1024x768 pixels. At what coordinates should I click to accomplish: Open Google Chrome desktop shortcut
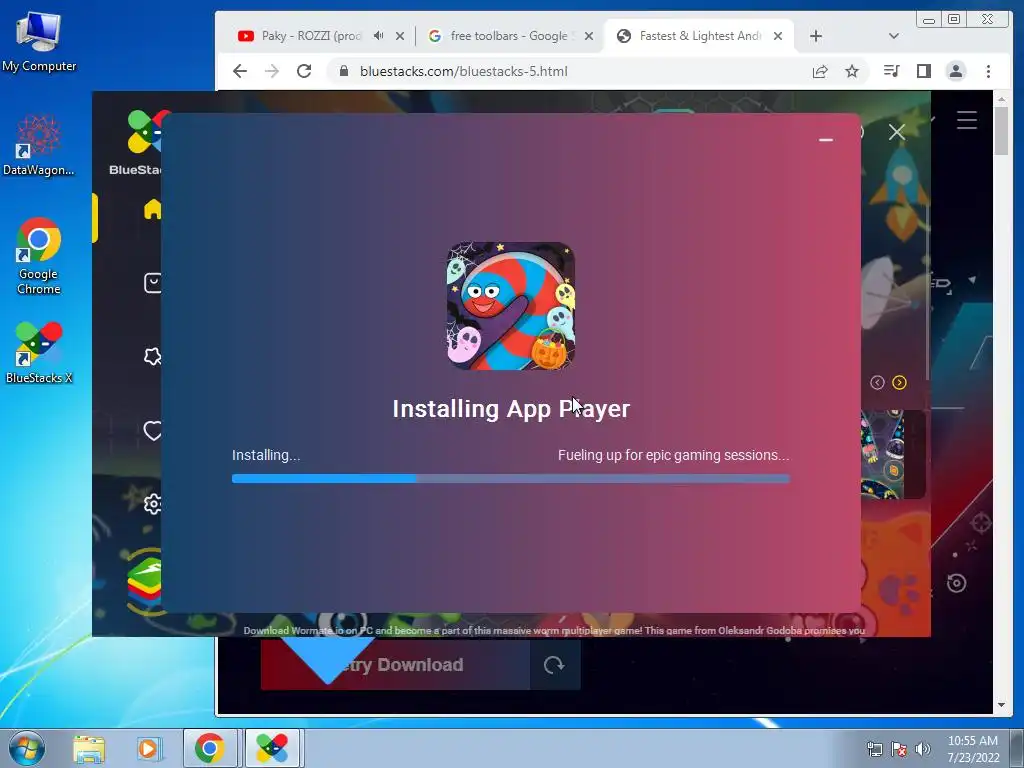click(39, 256)
